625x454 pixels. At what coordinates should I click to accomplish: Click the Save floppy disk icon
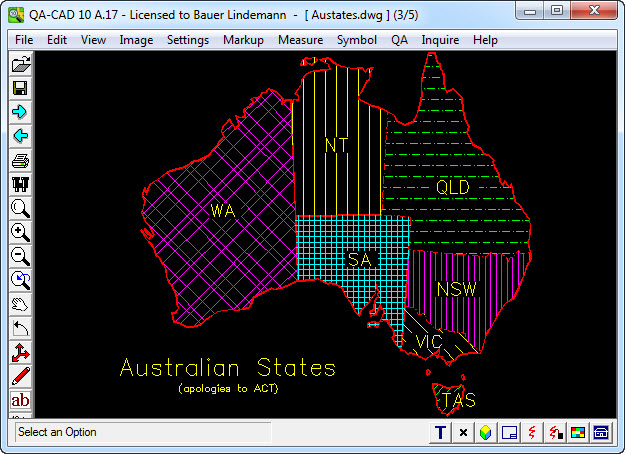click(21, 88)
